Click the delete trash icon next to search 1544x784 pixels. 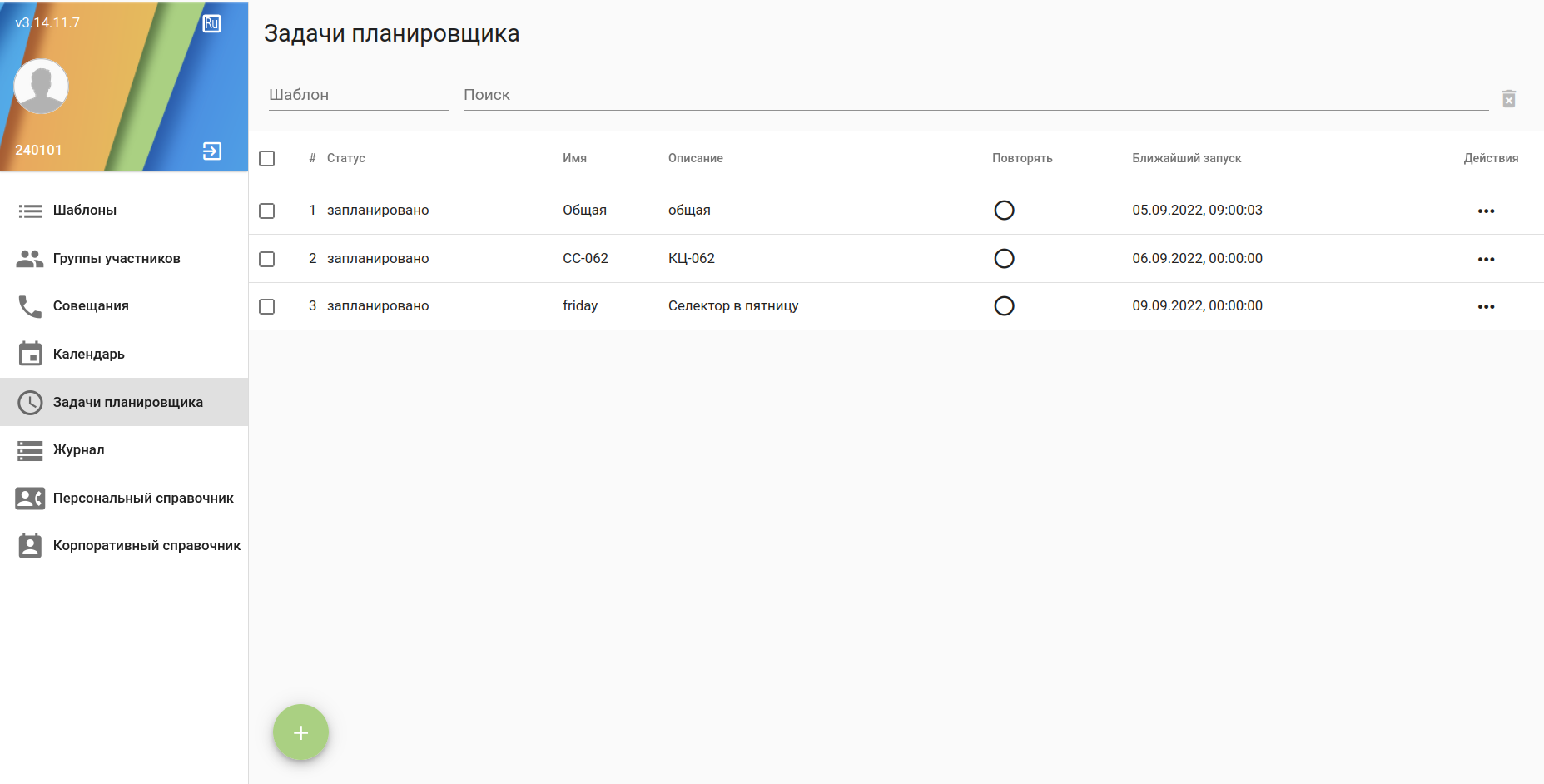[x=1508, y=99]
